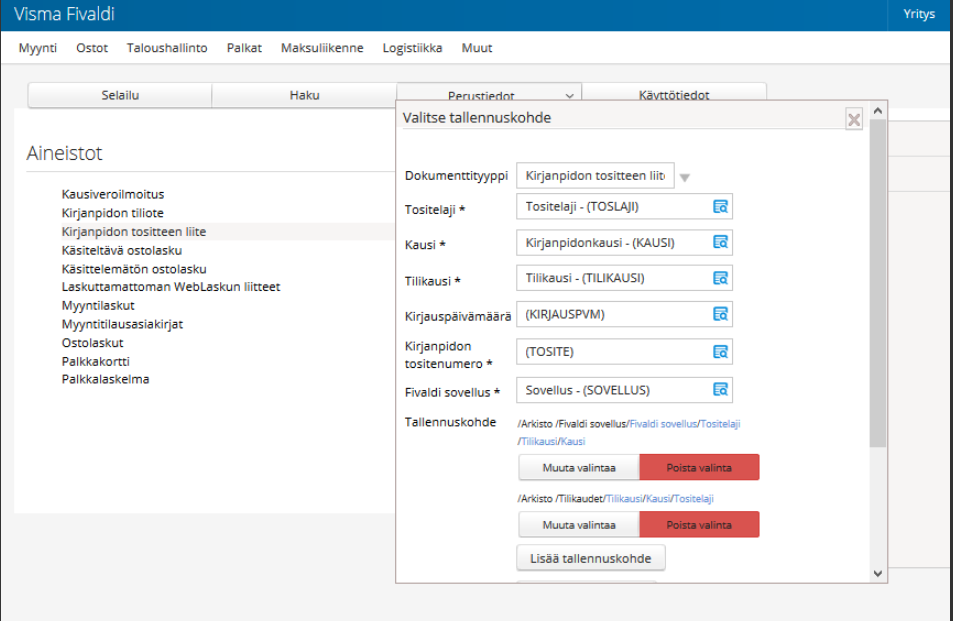
Task: Close the Valitse tallennuskohde dialog
Action: tap(854, 120)
